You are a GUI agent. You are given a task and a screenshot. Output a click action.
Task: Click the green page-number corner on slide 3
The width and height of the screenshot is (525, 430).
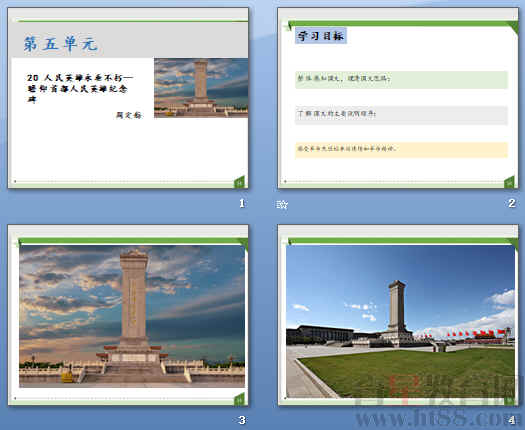[239, 399]
